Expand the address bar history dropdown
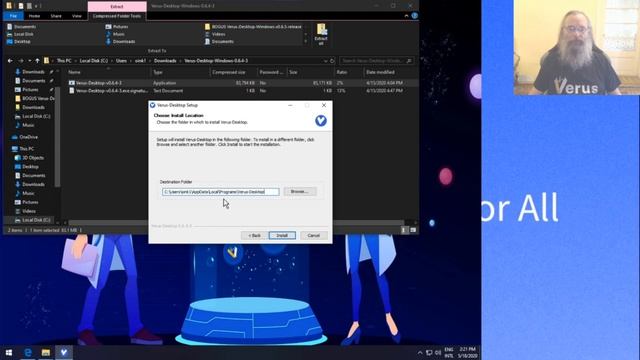Image resolution: width=640 pixels, height=360 pixels. [x=326, y=61]
